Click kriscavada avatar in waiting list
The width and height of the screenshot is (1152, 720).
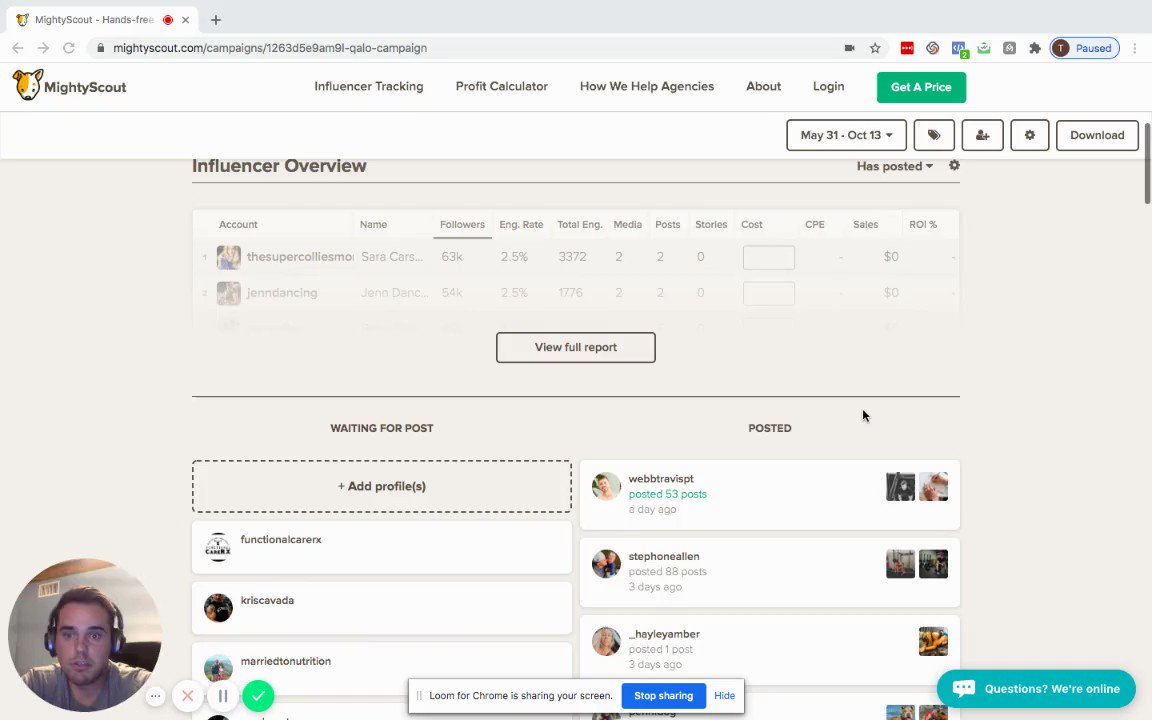(218, 608)
